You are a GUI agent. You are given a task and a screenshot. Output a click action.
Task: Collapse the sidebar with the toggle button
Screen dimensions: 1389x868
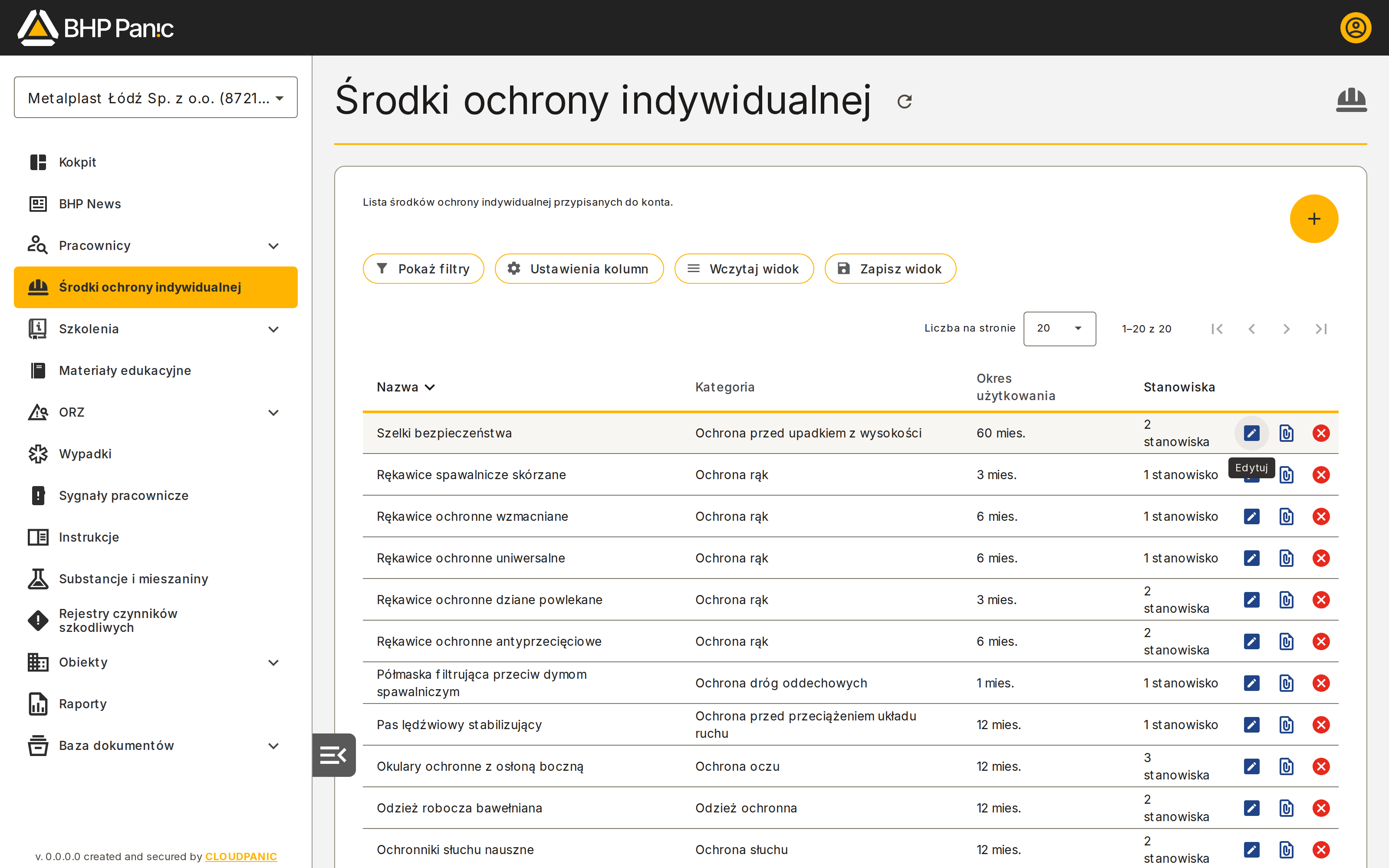click(x=334, y=755)
